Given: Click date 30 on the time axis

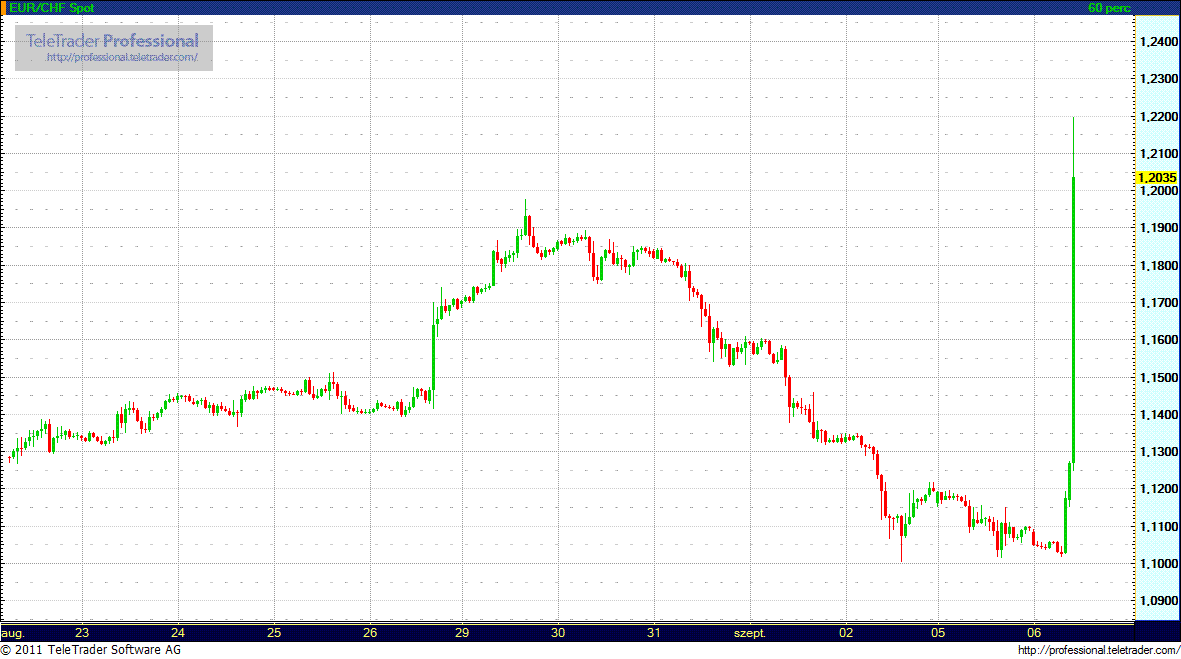Looking at the screenshot, I should [558, 633].
